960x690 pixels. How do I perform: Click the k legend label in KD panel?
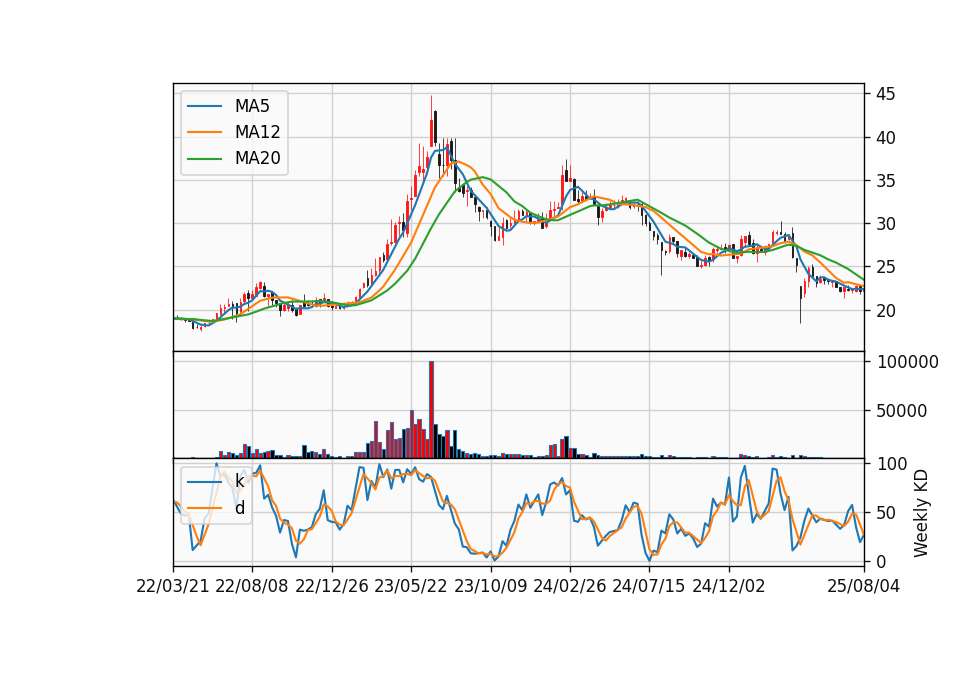(x=239, y=481)
